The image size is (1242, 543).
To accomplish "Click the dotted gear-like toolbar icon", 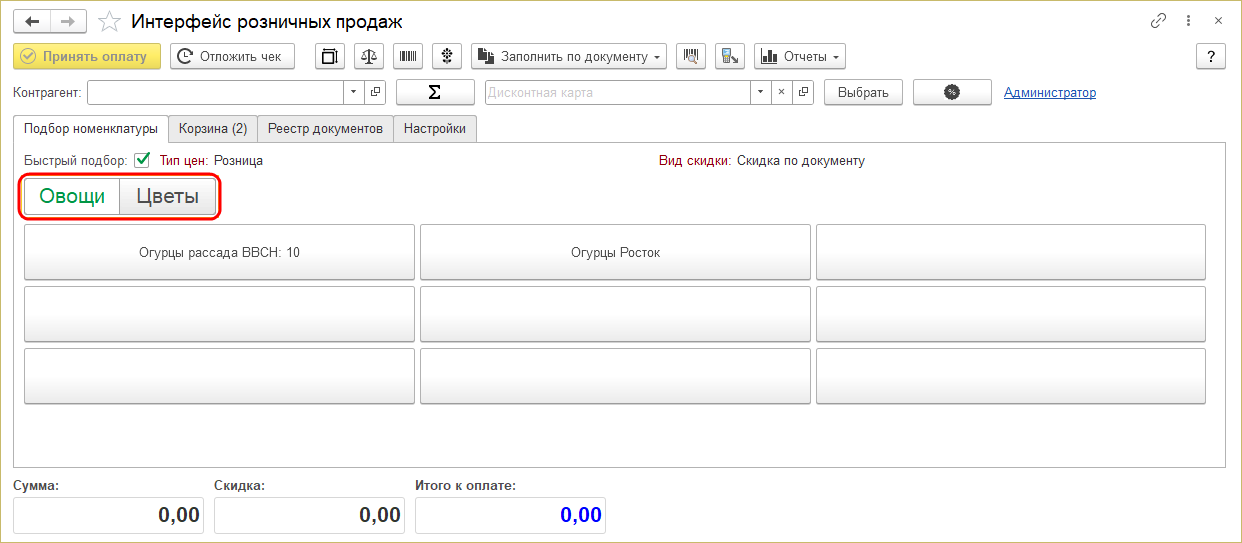I will coord(448,56).
